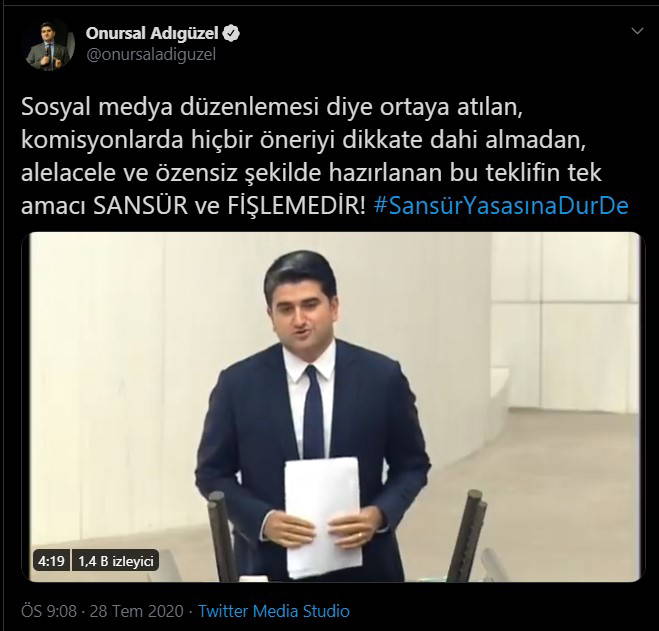Click the word FİŞLEMEDİR! in the tweet

[x=297, y=206]
